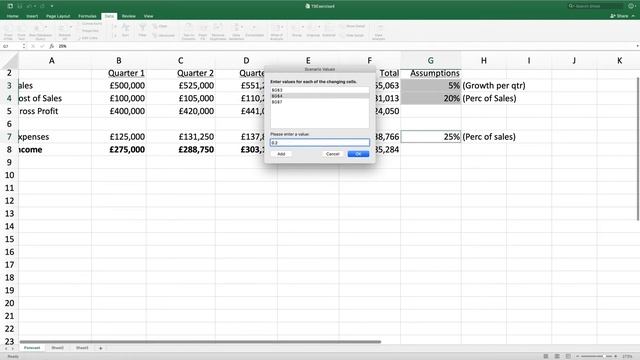Click the formula bar confirm checkmark
The width and height of the screenshot is (640, 360).
pyautogui.click(x=42, y=46)
